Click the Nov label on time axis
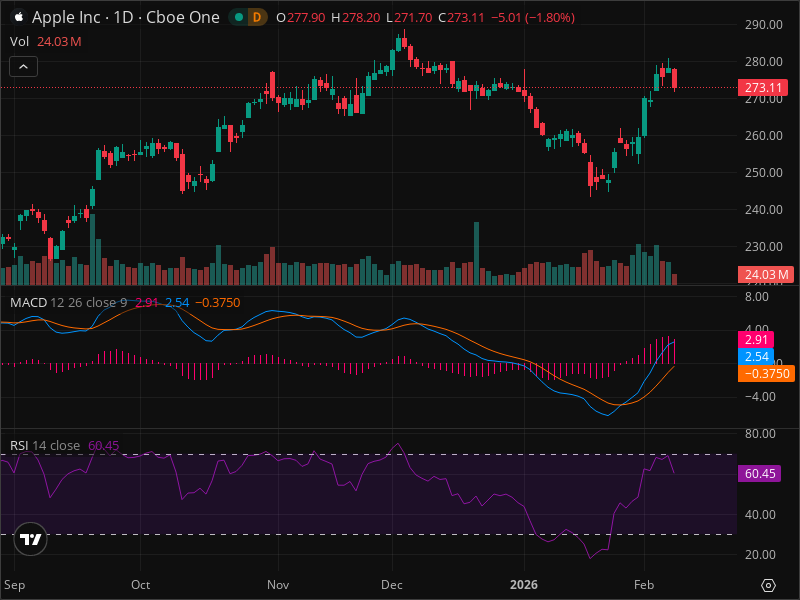Image resolution: width=800 pixels, height=600 pixels. click(278, 585)
